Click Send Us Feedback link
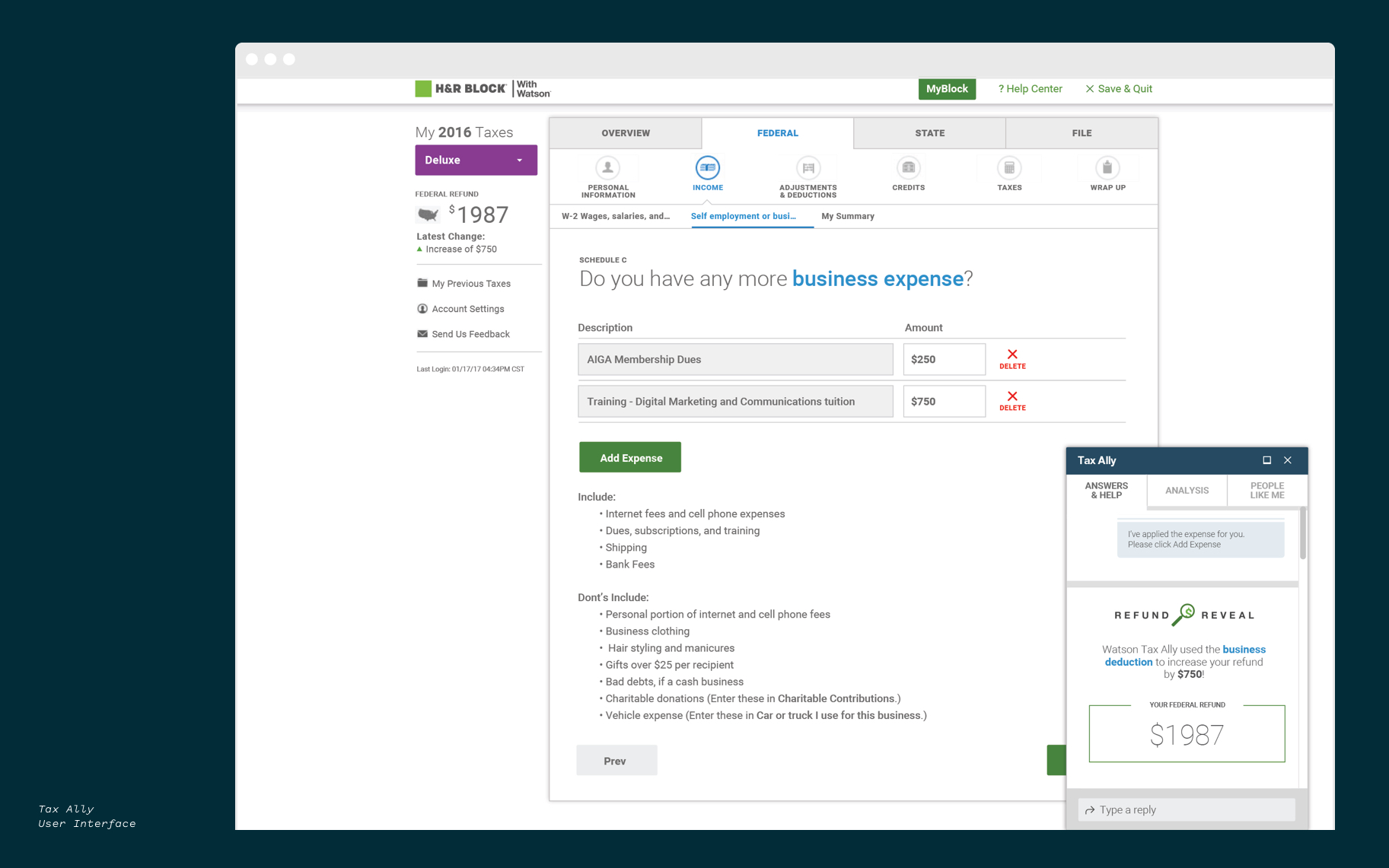1389x868 pixels. 470,334
